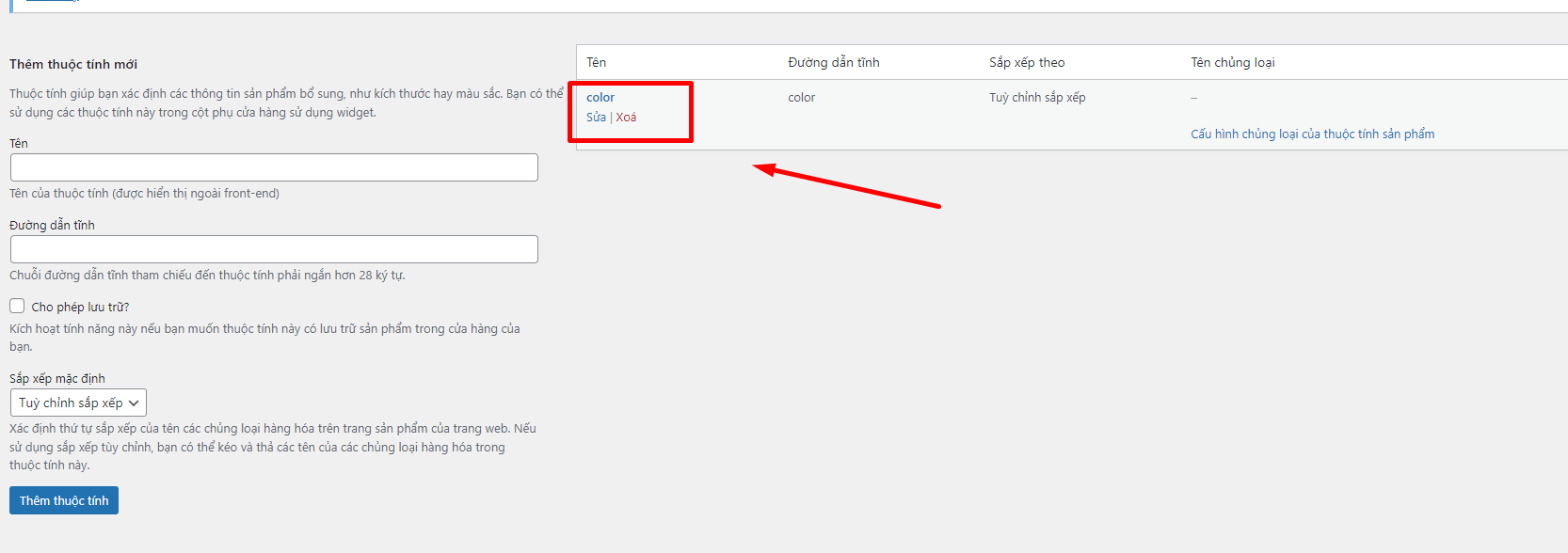Image resolution: width=1568 pixels, height=553 pixels.
Task: Click the Sắp xếp theo column header
Action: [x=1027, y=63]
